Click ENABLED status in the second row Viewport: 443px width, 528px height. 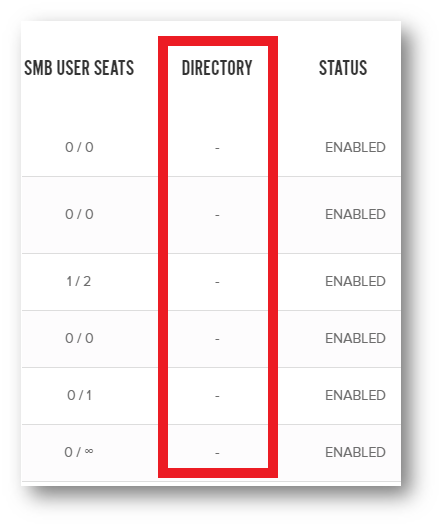(355, 214)
